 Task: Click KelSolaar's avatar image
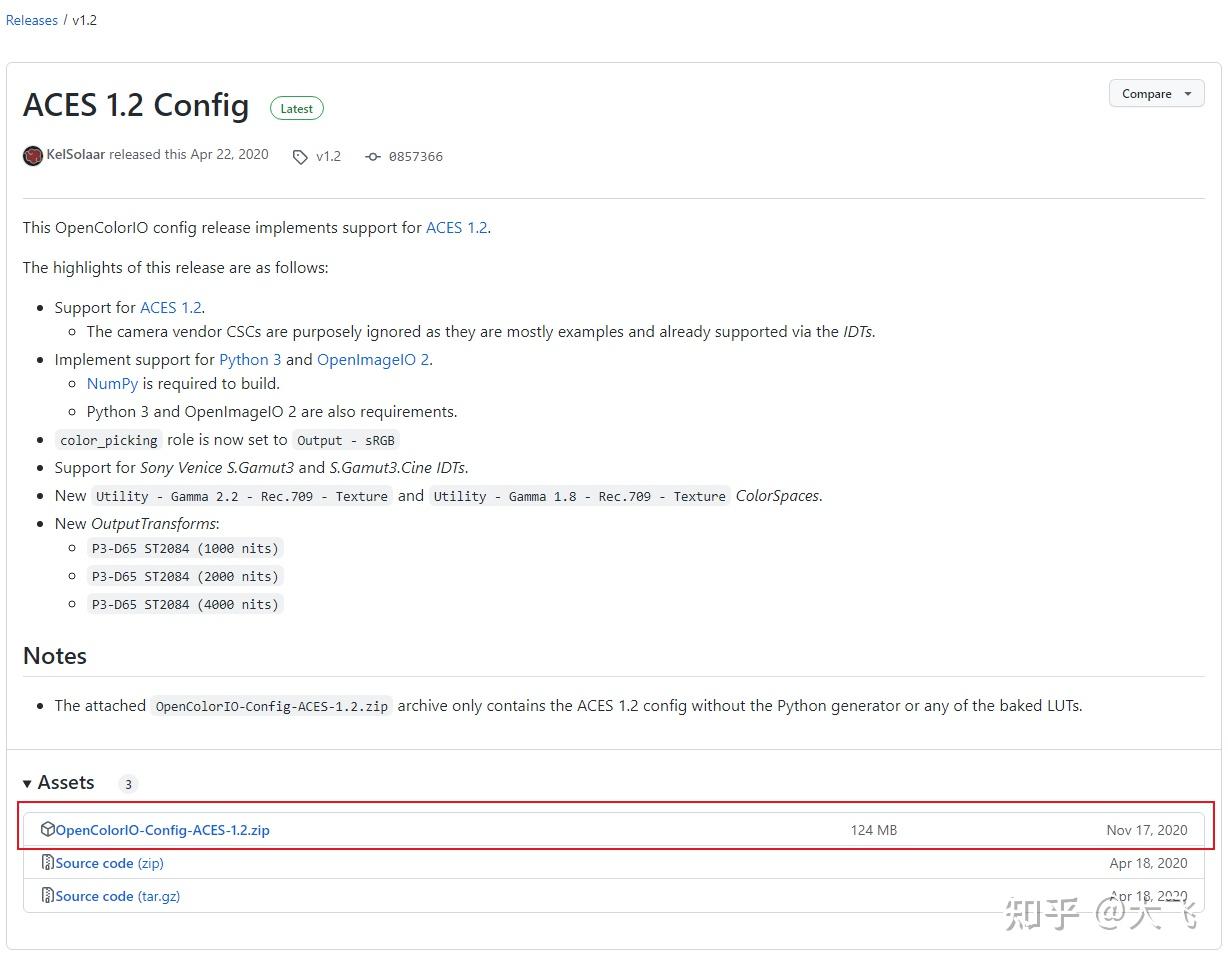[x=33, y=156]
